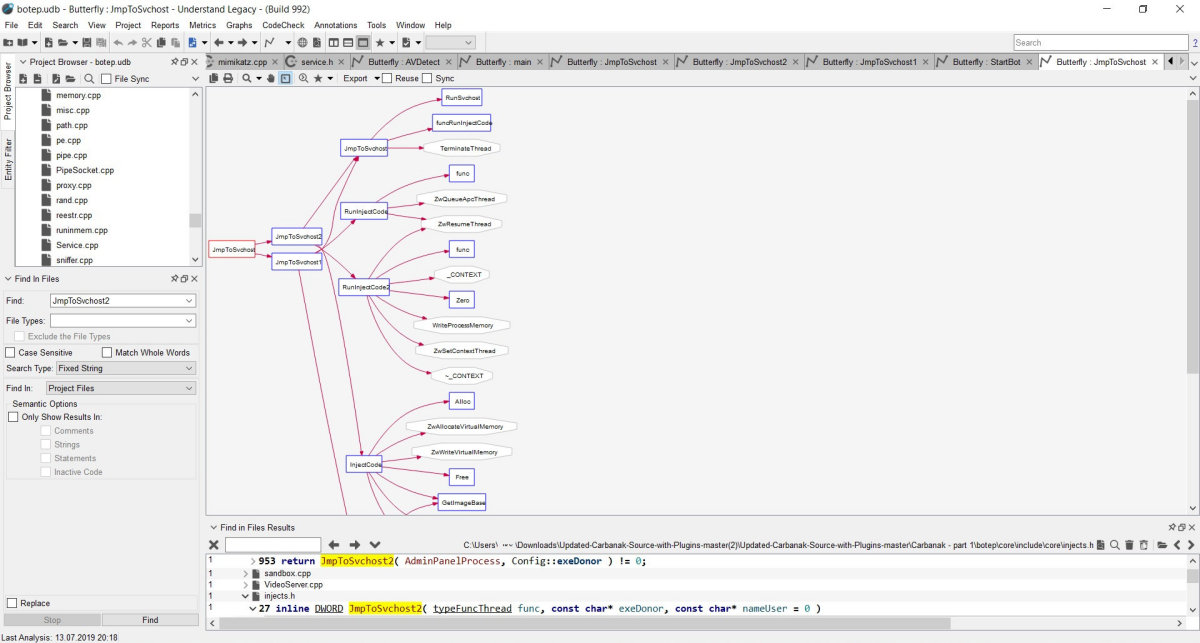
Task: Click the favorites star icon in main toolbar
Action: (x=380, y=43)
